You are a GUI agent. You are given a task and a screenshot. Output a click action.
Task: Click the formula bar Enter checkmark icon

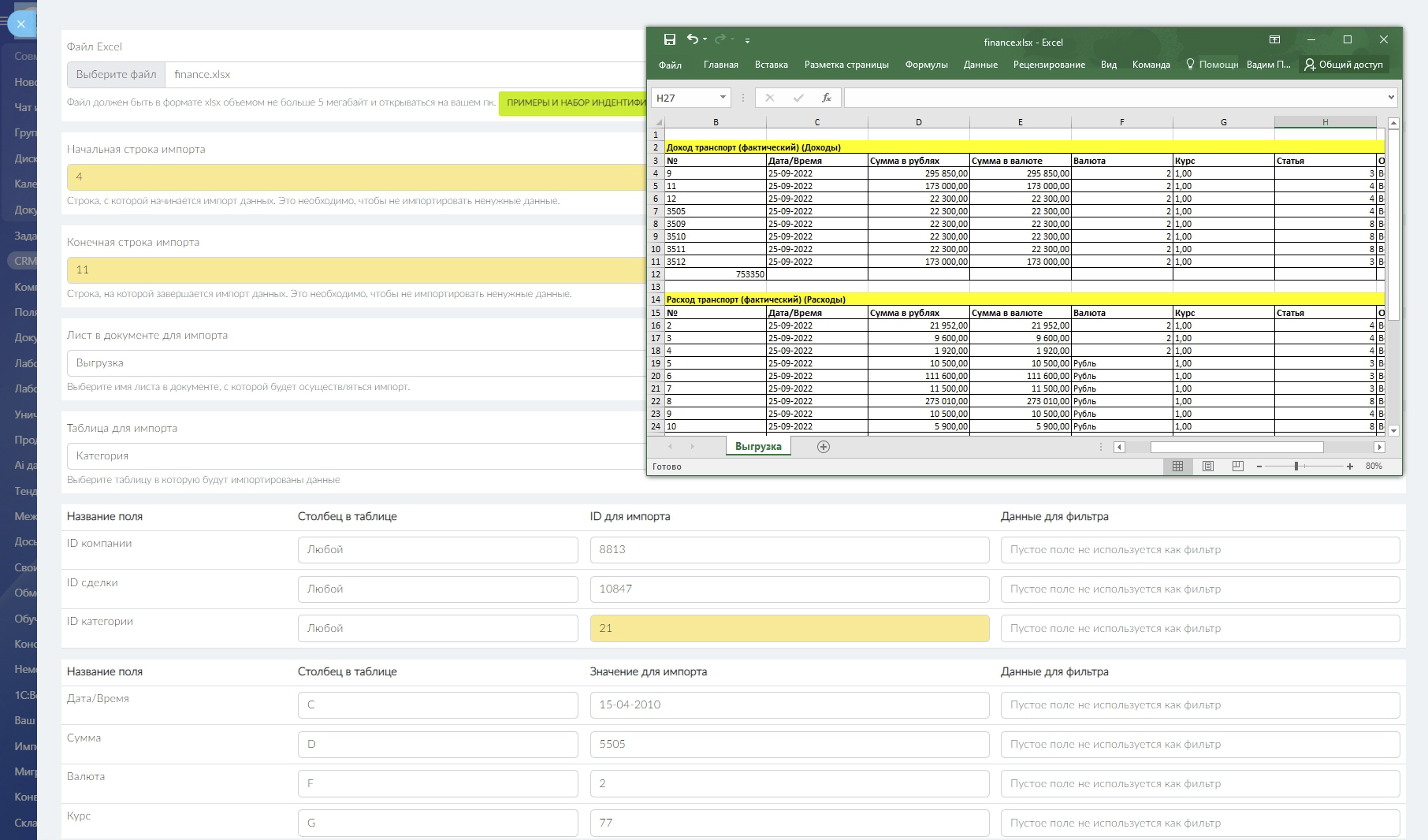coord(798,98)
